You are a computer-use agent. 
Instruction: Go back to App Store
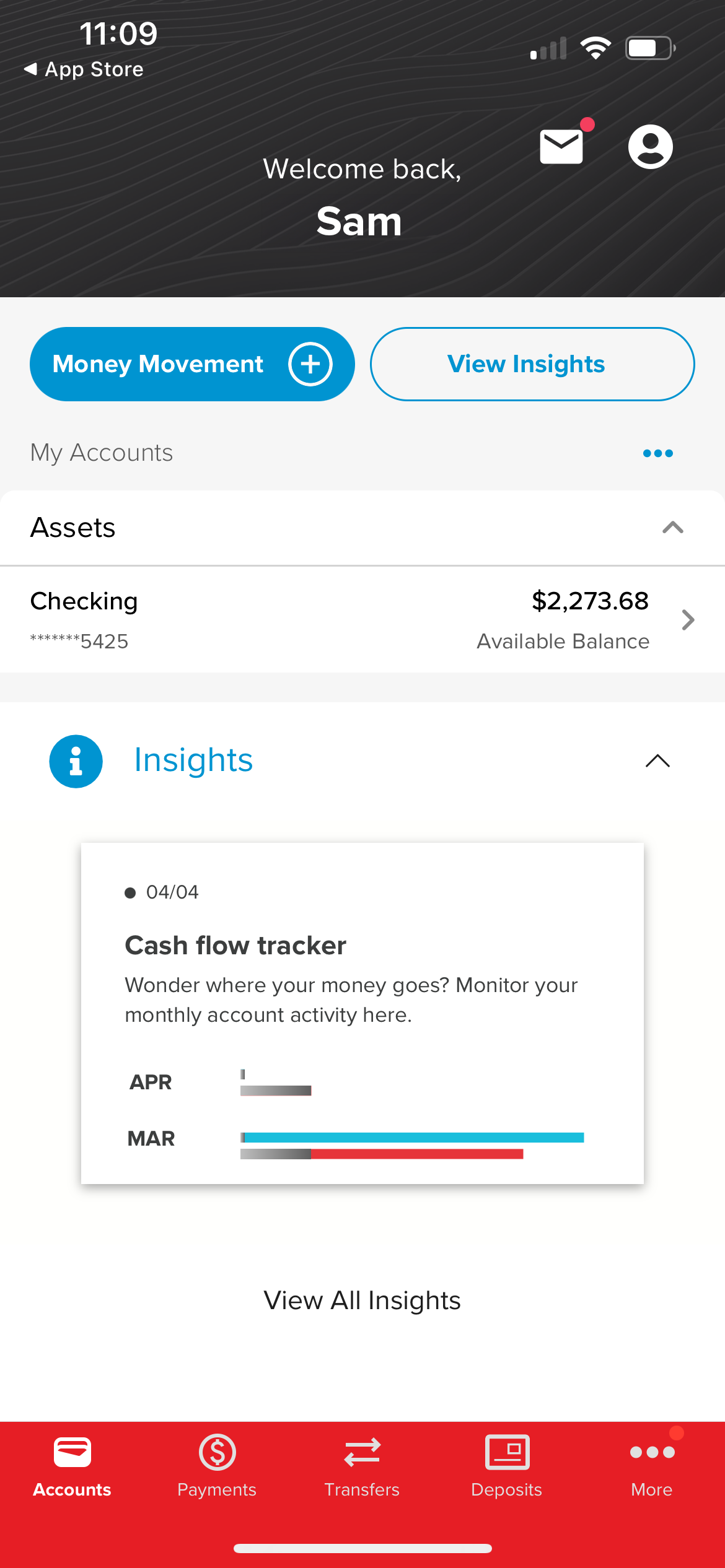tap(84, 69)
